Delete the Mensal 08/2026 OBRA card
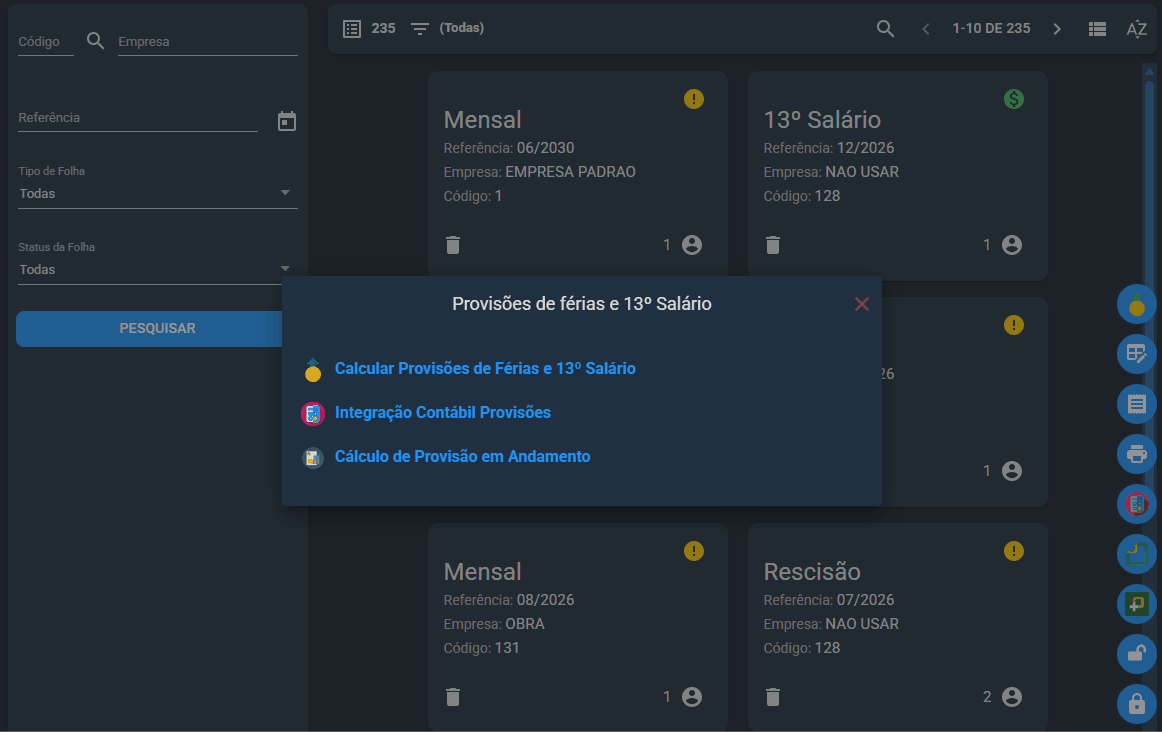Image resolution: width=1162 pixels, height=732 pixels. pos(453,697)
